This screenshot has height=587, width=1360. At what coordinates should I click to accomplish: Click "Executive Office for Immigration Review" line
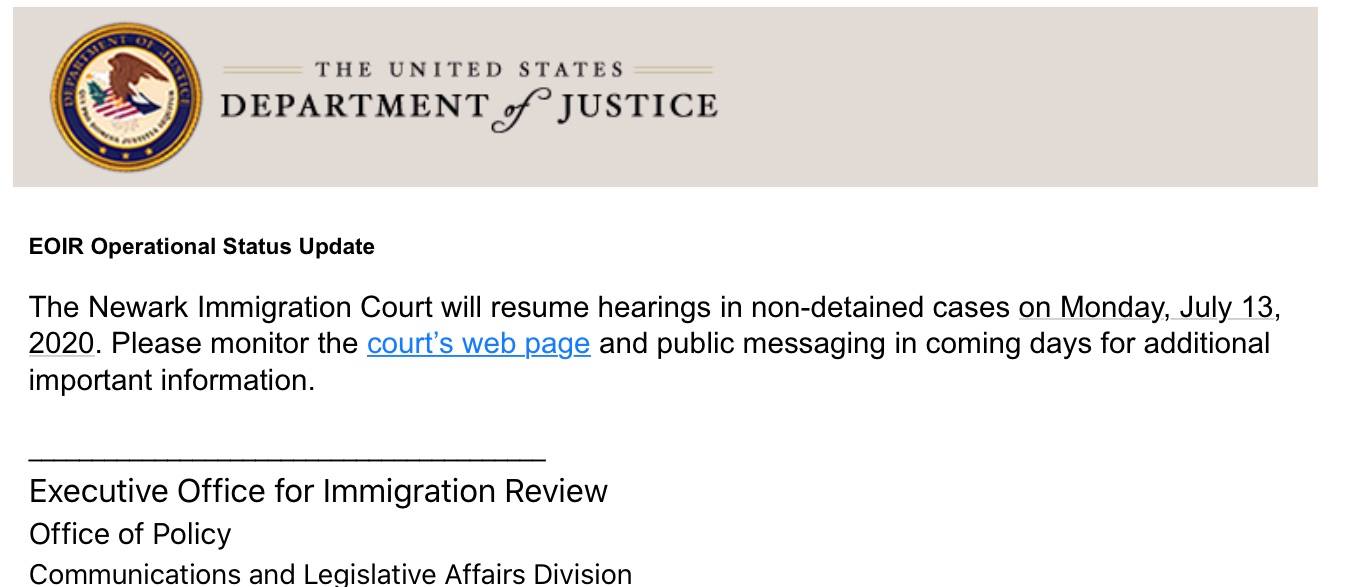pyautogui.click(x=318, y=491)
